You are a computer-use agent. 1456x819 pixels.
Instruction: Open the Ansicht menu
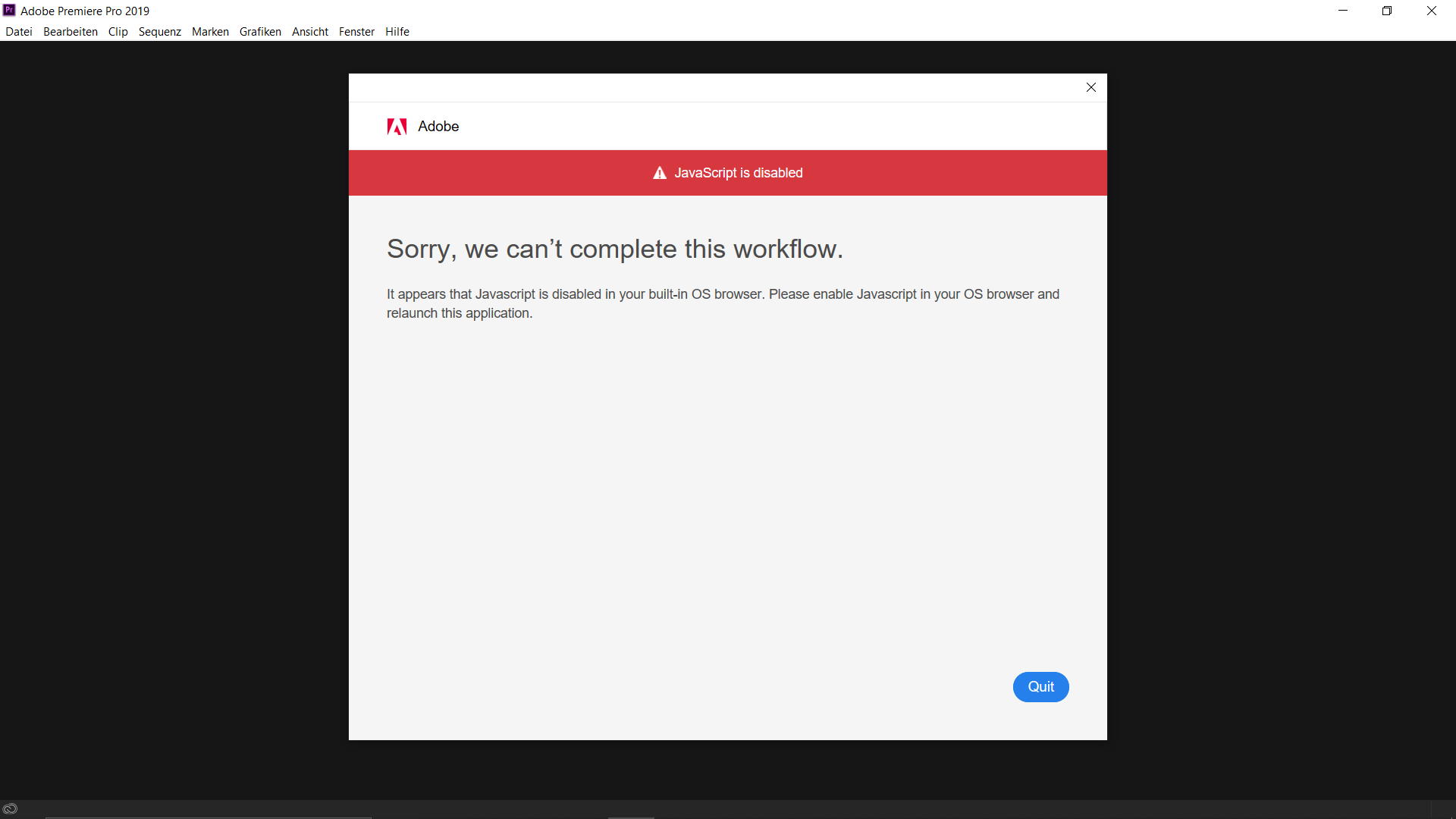309,31
